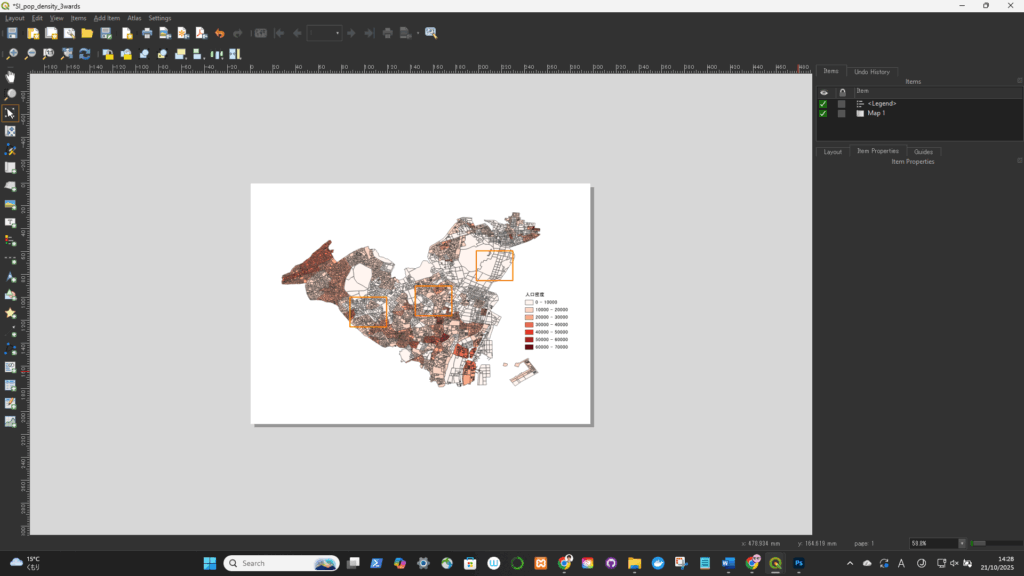The image size is (1024, 576).
Task: Click the Print Layout printer icon
Action: pos(147,33)
